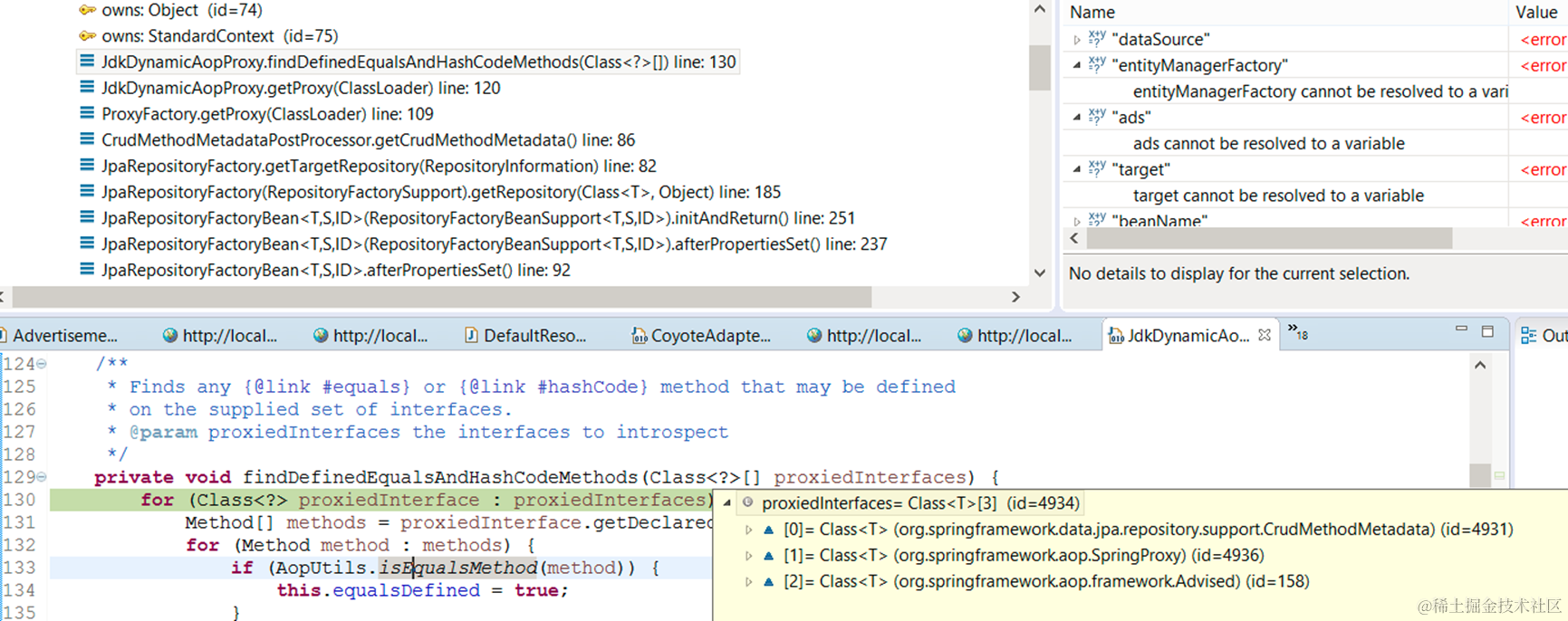
Task: Click the watch expression icon for "dataSource"
Action: tap(1097, 38)
